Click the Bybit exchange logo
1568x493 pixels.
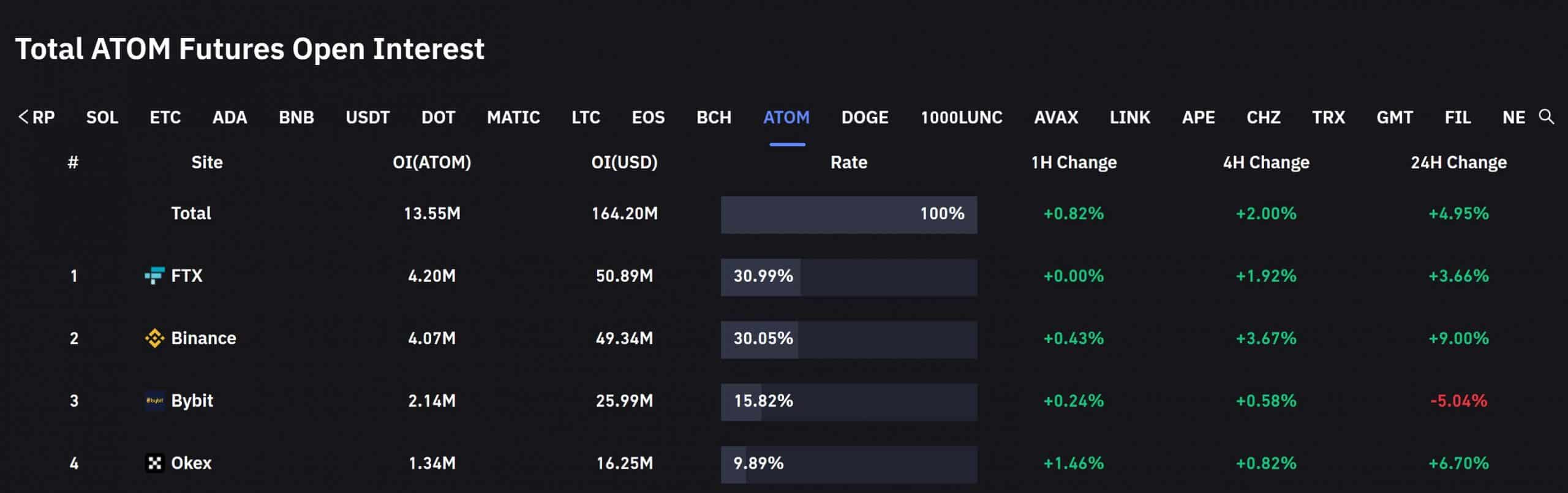click(x=155, y=401)
